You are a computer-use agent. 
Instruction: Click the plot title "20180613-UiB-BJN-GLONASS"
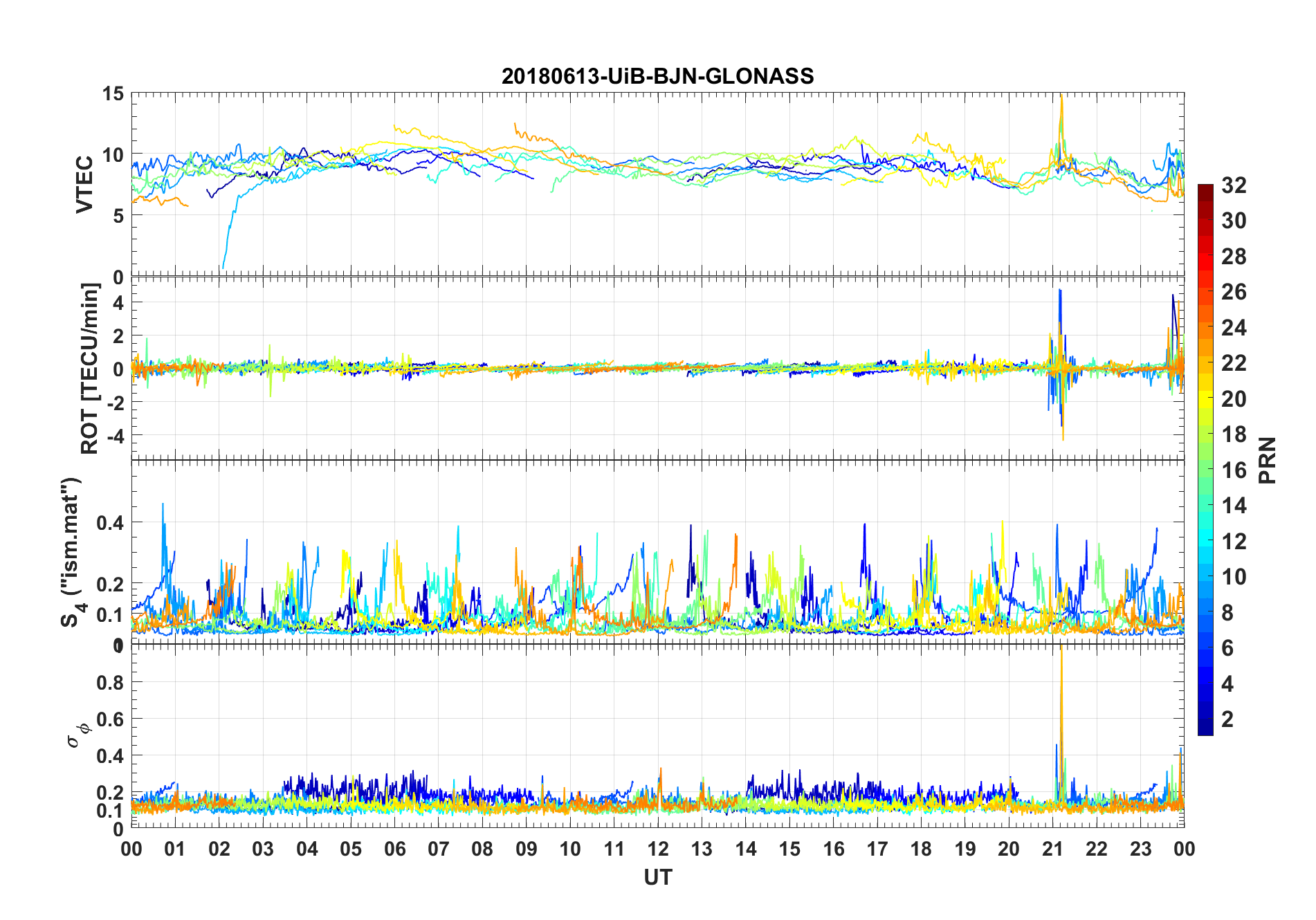point(657,76)
